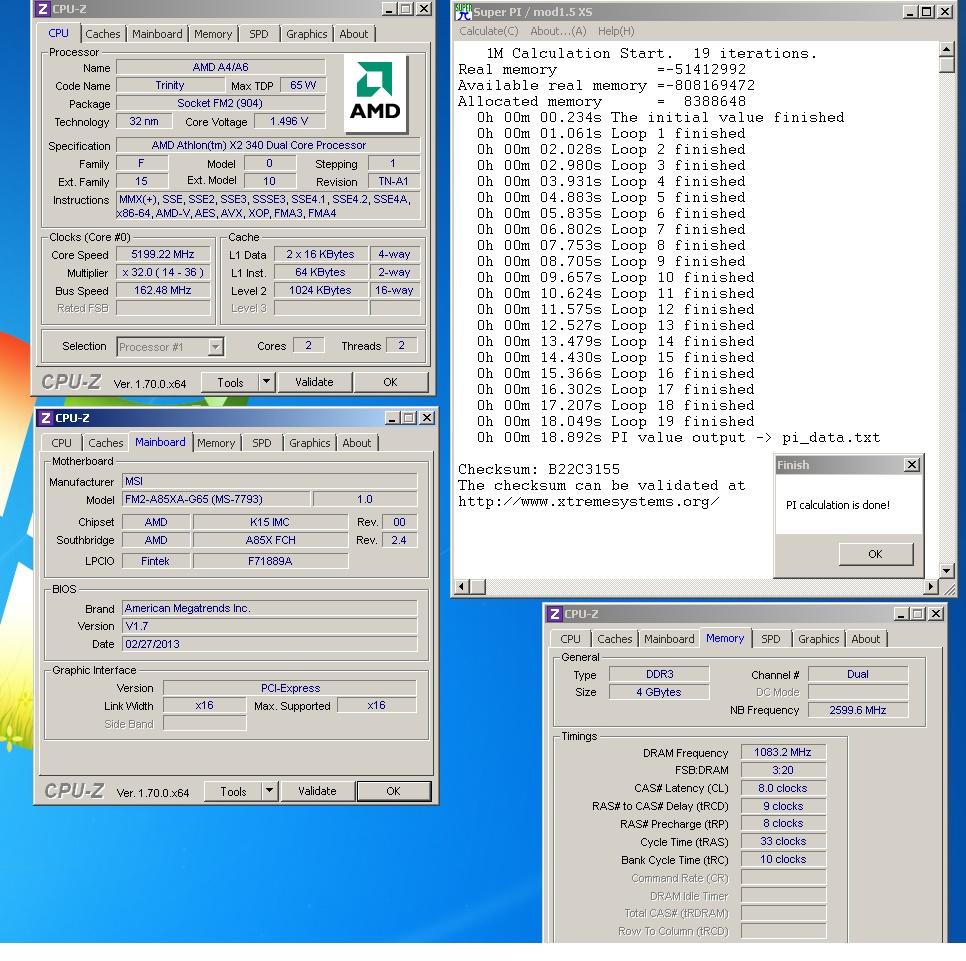Open Graphics tab in Mainboard CPU-Z window
Image resolution: width=966 pixels, height=961 pixels.
[309, 443]
